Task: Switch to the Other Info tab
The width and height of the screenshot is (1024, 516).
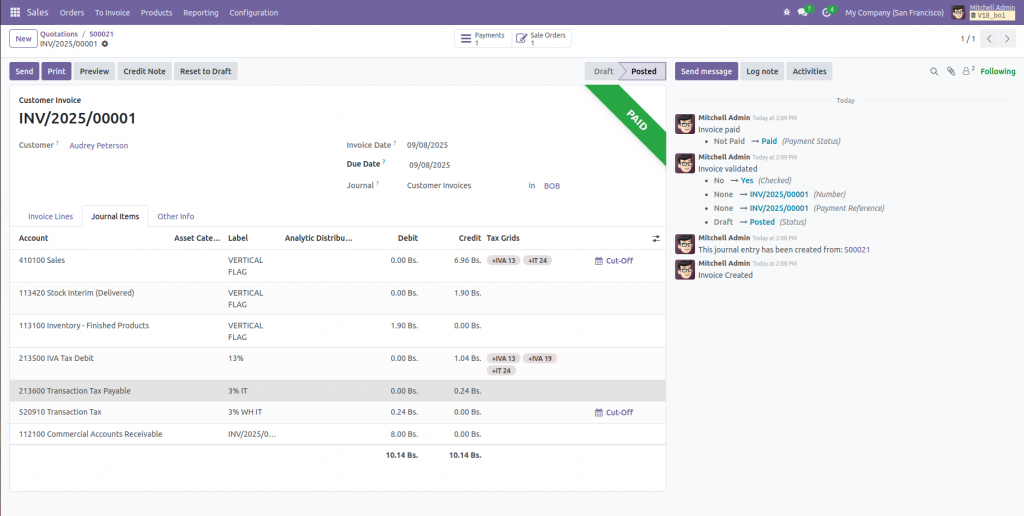Action: (175, 216)
